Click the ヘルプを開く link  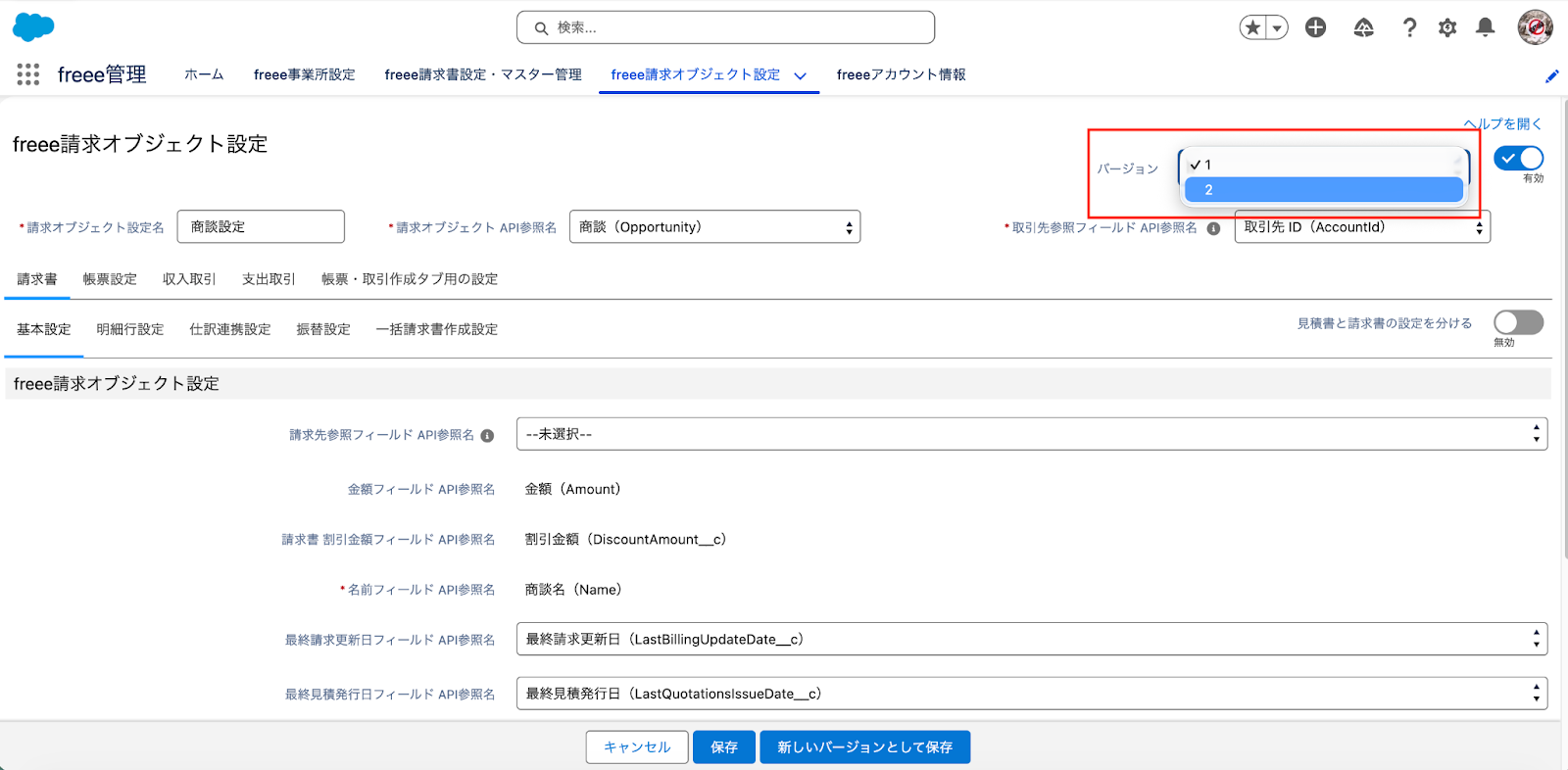coord(1502,123)
